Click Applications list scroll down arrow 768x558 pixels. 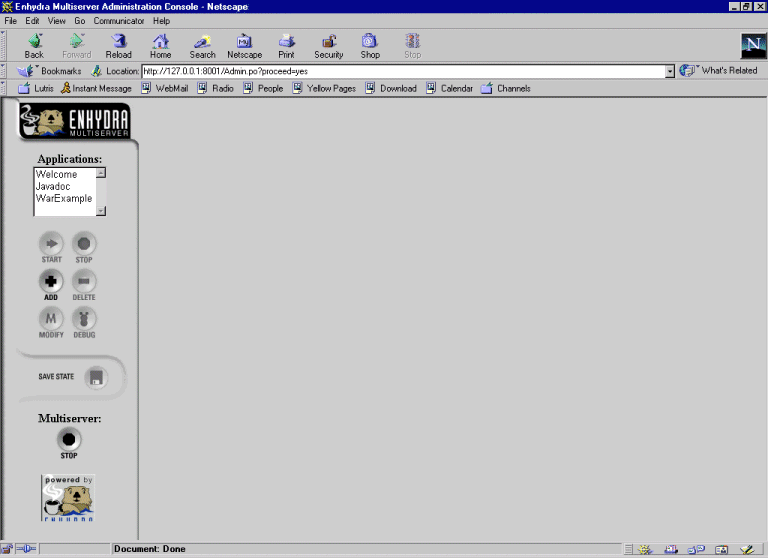point(101,211)
